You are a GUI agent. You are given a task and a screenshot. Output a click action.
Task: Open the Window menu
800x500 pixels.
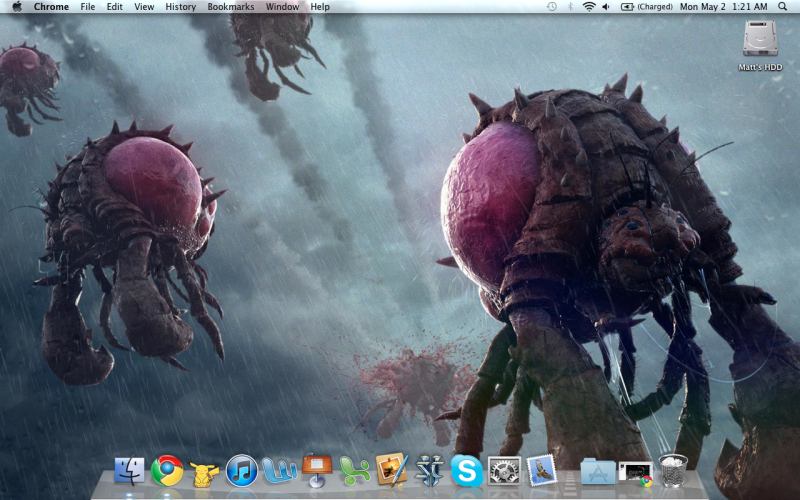282,7
